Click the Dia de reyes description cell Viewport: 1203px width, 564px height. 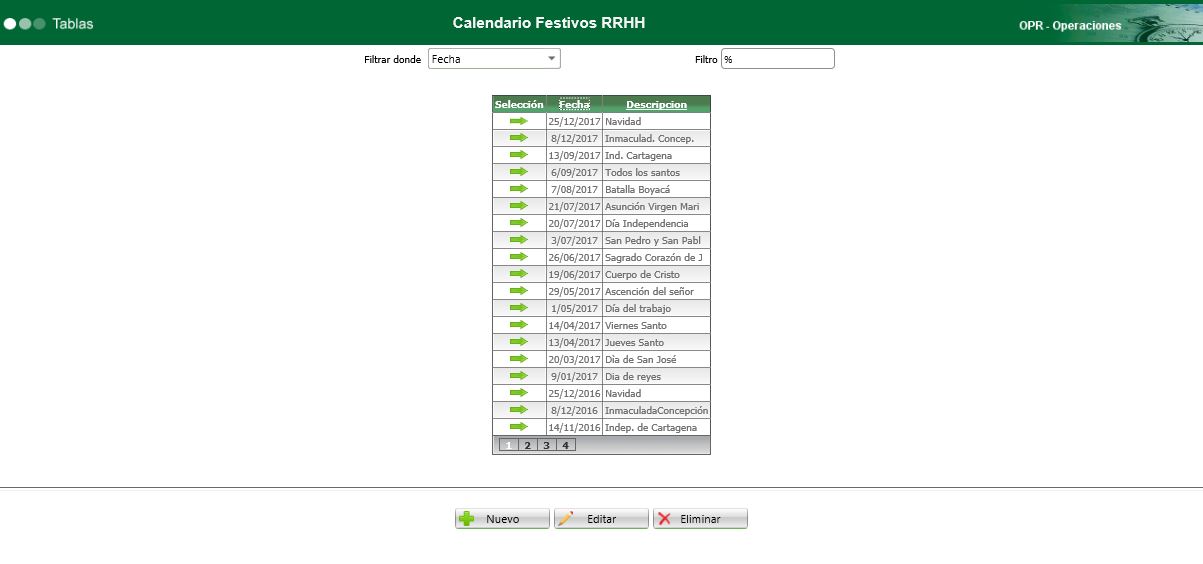[x=656, y=376]
